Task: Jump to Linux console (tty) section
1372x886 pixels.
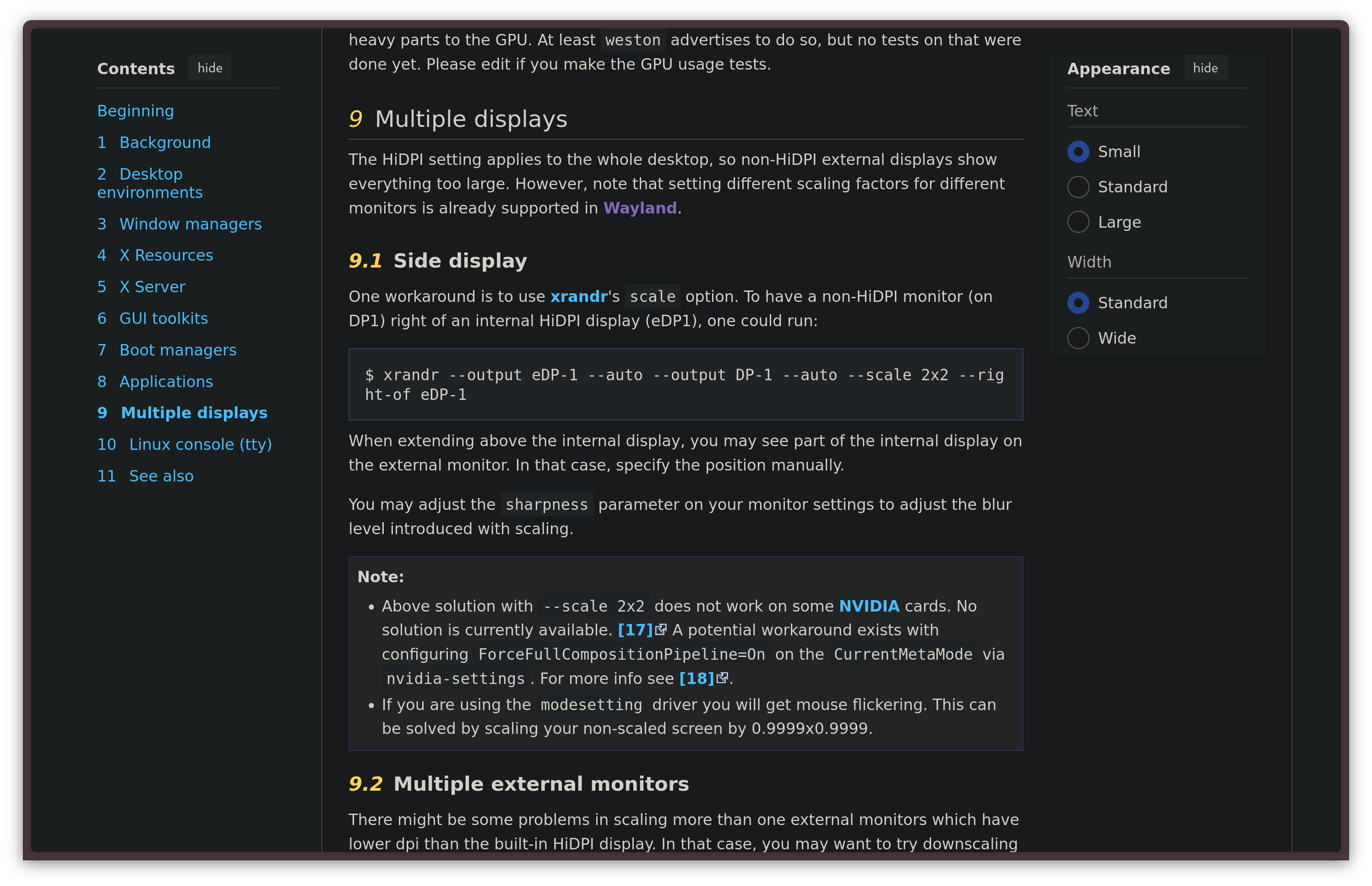Action: (200, 445)
